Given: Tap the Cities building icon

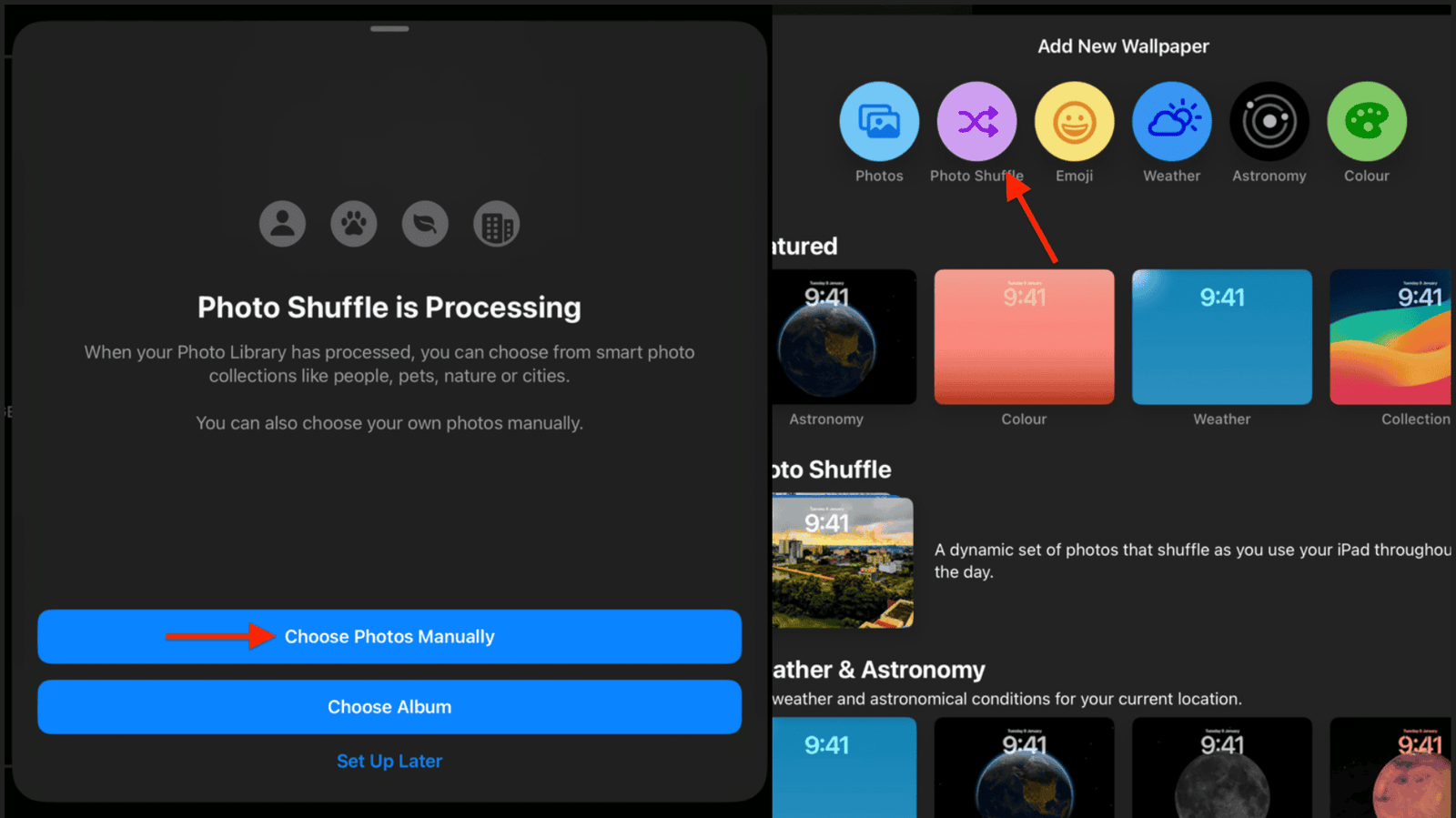Looking at the screenshot, I should tap(497, 224).
